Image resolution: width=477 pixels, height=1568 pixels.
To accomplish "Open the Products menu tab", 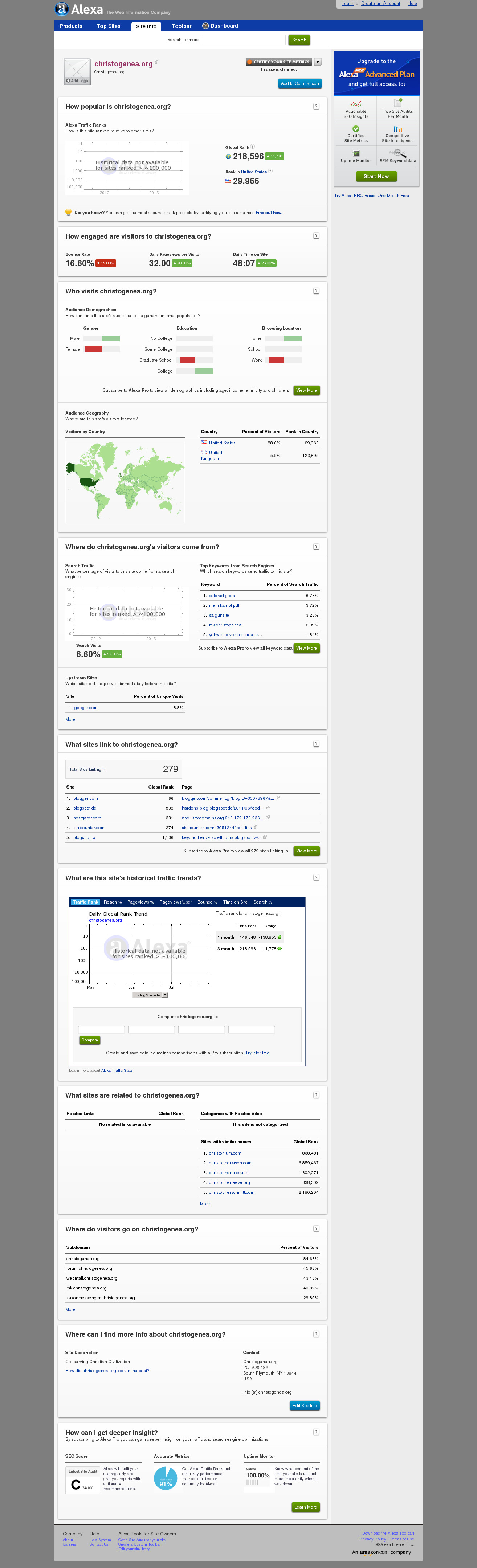I will point(71,26).
